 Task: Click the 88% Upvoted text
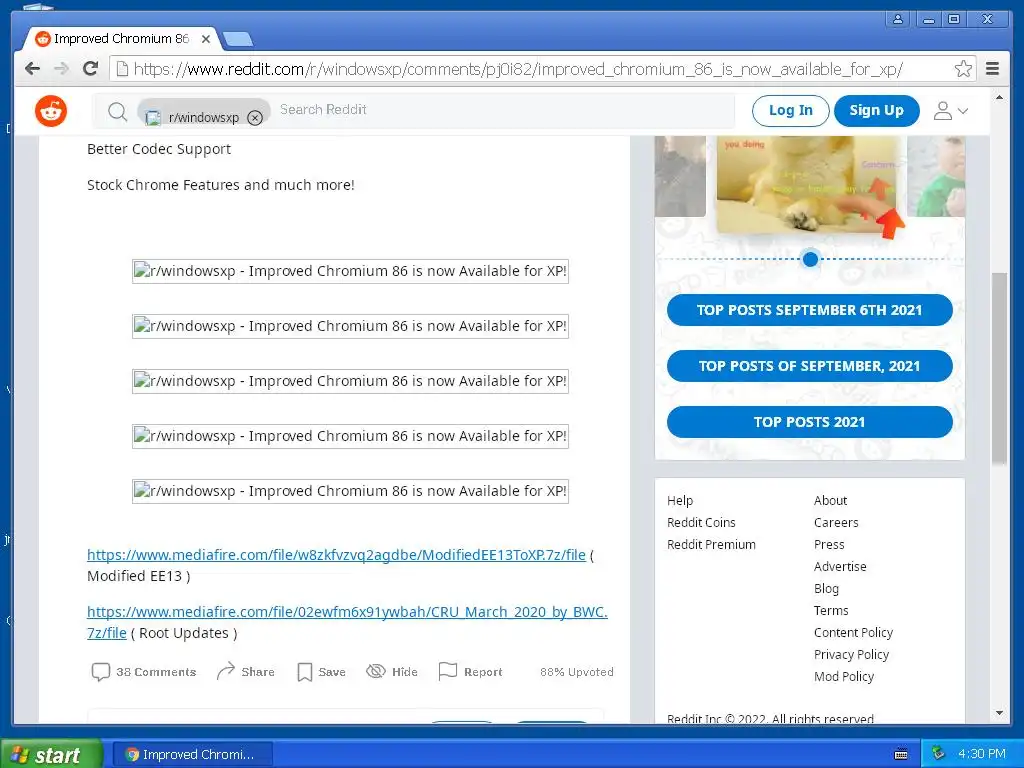click(x=577, y=672)
